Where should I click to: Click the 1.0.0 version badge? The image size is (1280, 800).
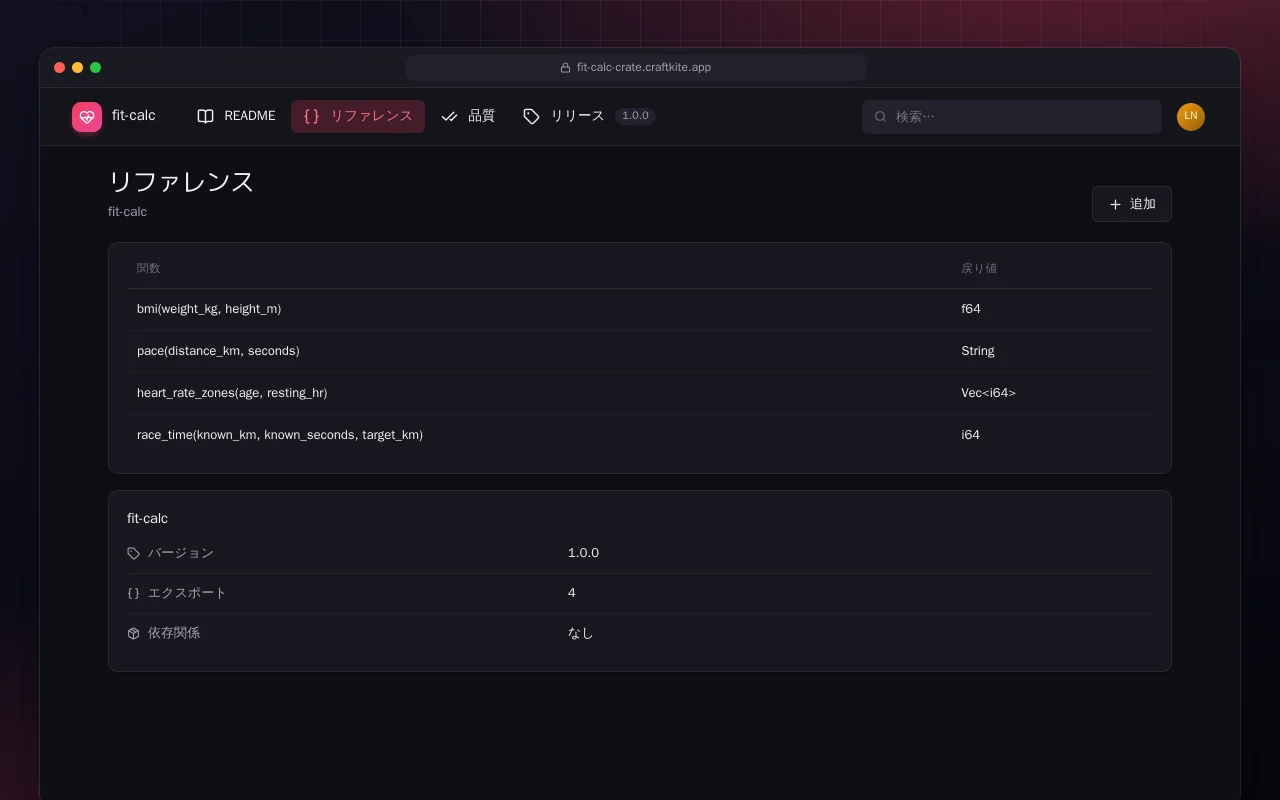click(635, 116)
